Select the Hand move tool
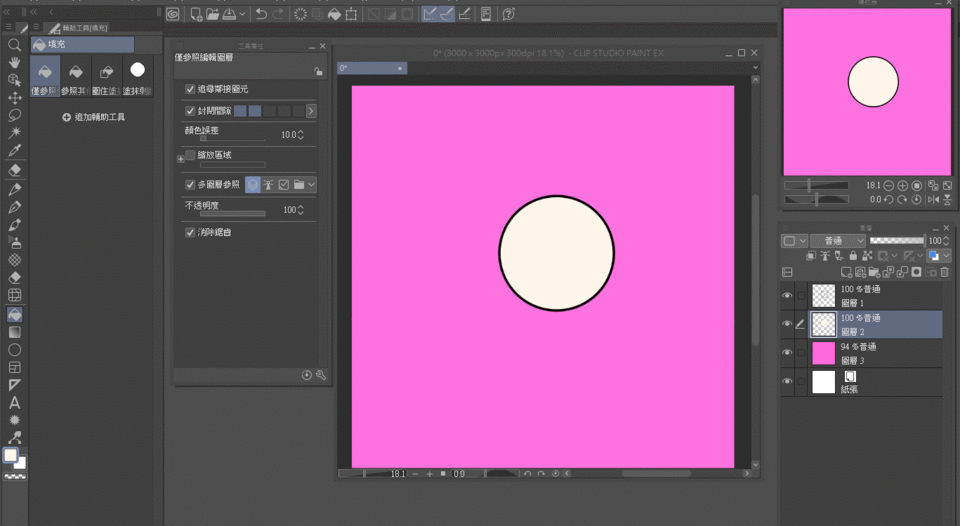 15,62
